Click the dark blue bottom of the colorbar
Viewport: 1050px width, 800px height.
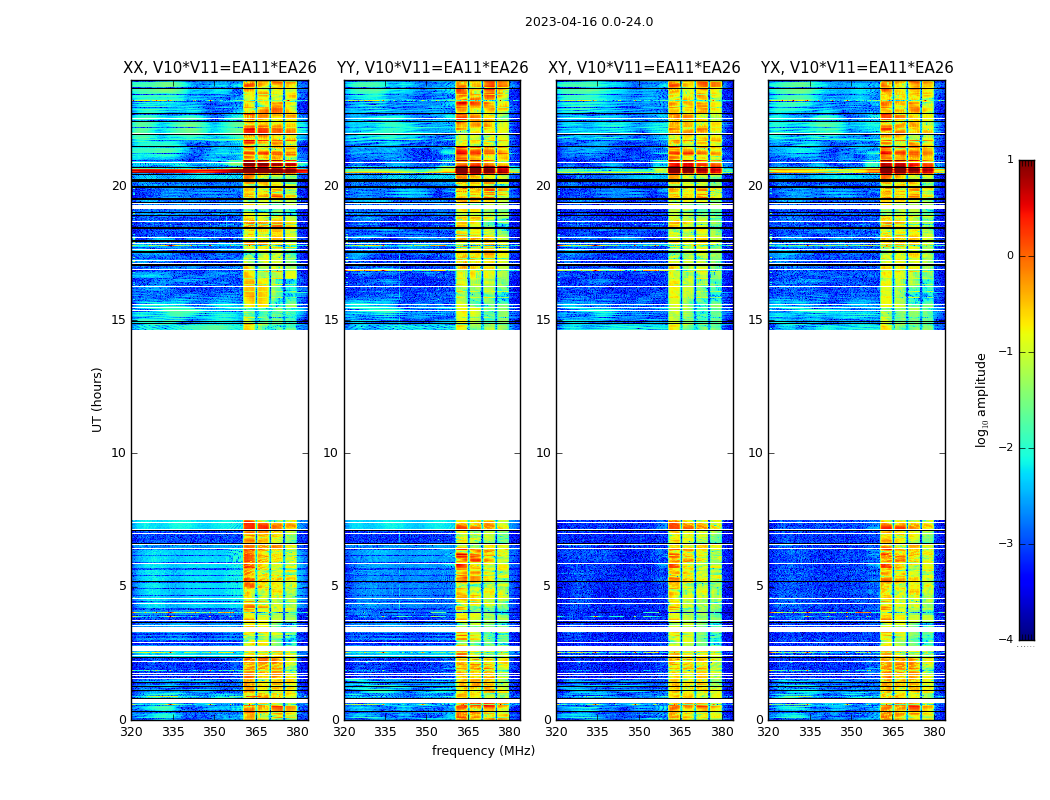(x=1026, y=632)
